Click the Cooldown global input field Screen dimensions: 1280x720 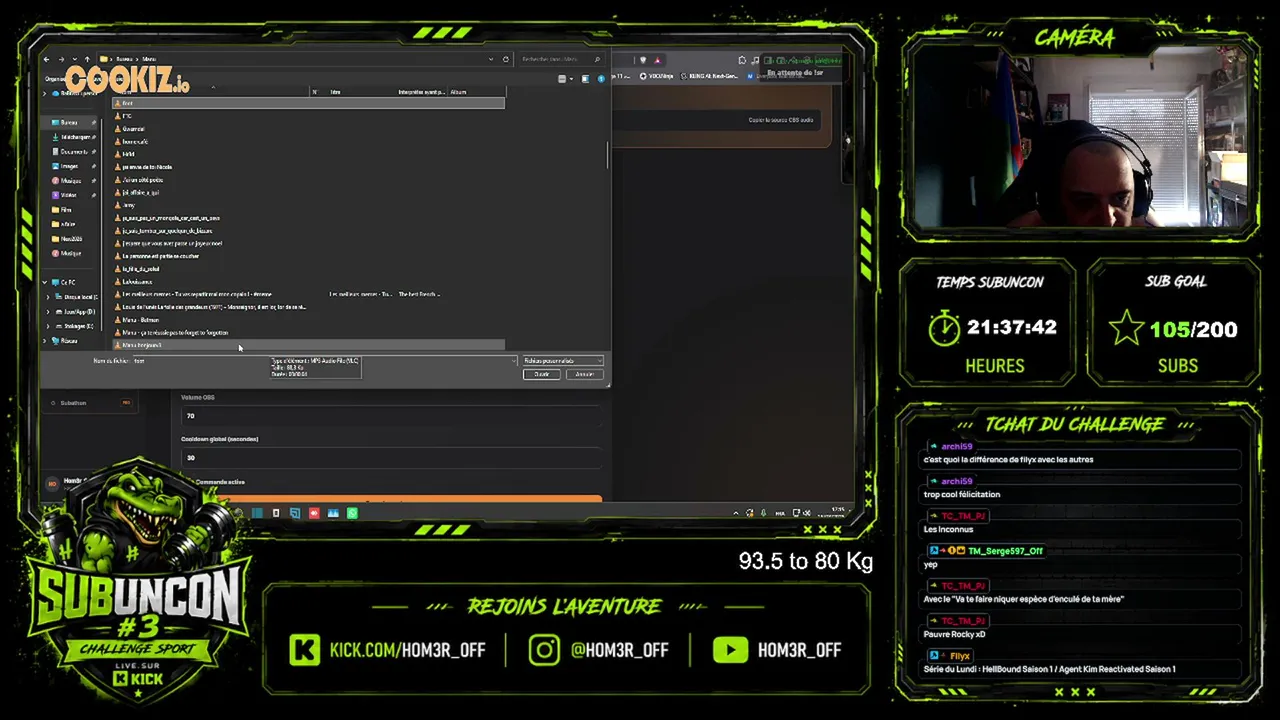coord(392,458)
